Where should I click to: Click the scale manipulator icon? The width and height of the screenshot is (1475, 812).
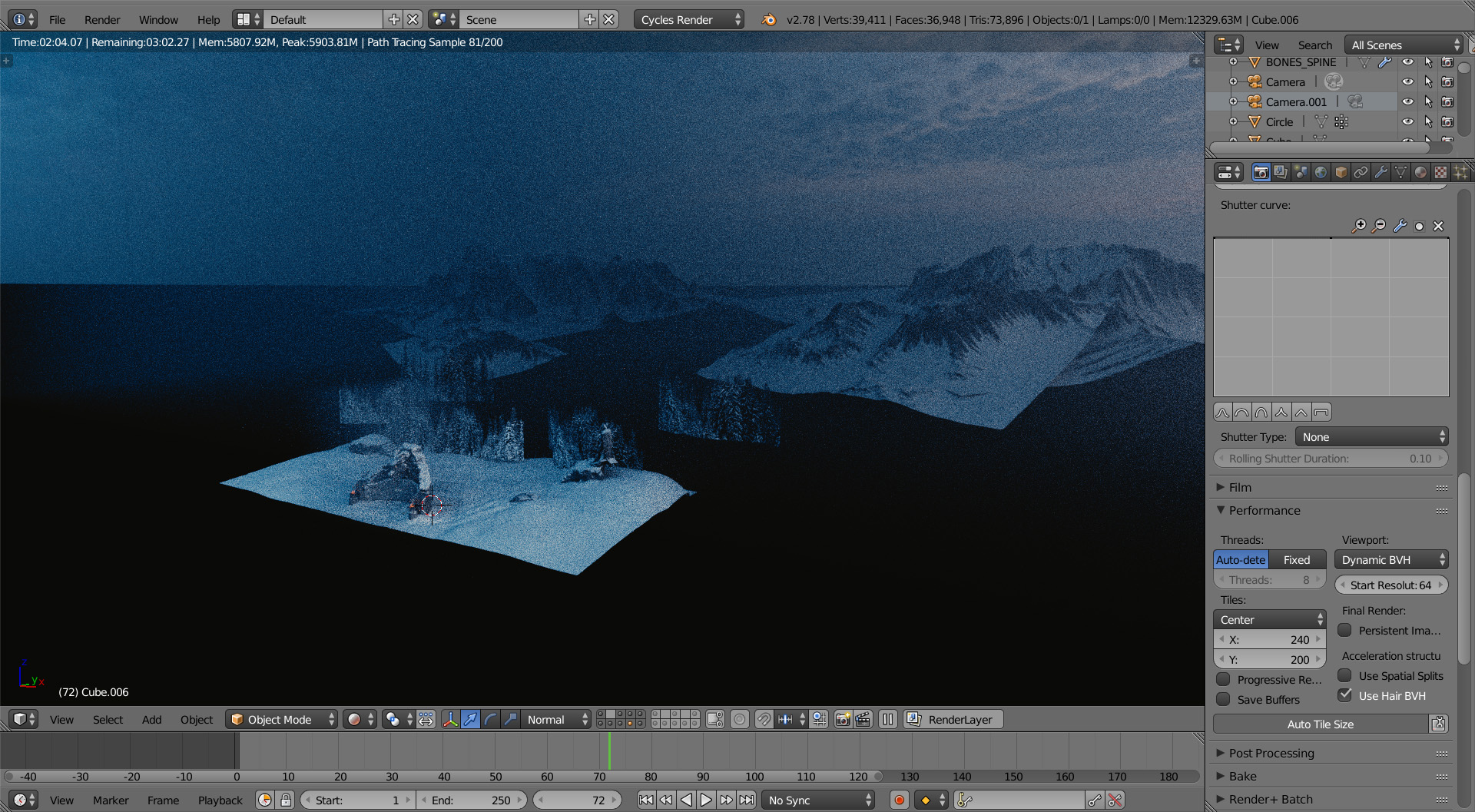(510, 719)
